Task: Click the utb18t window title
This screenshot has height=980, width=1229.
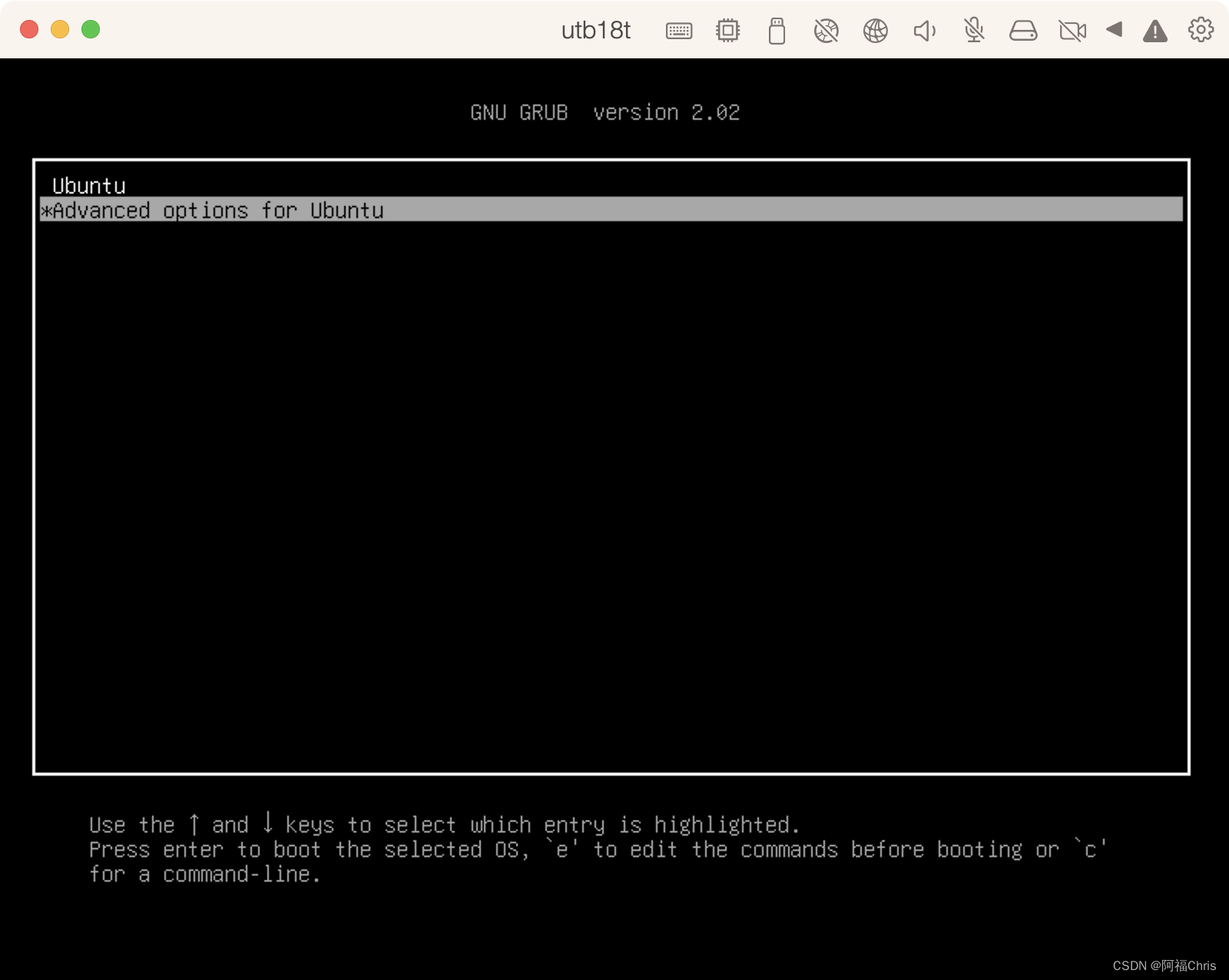Action: 595,30
